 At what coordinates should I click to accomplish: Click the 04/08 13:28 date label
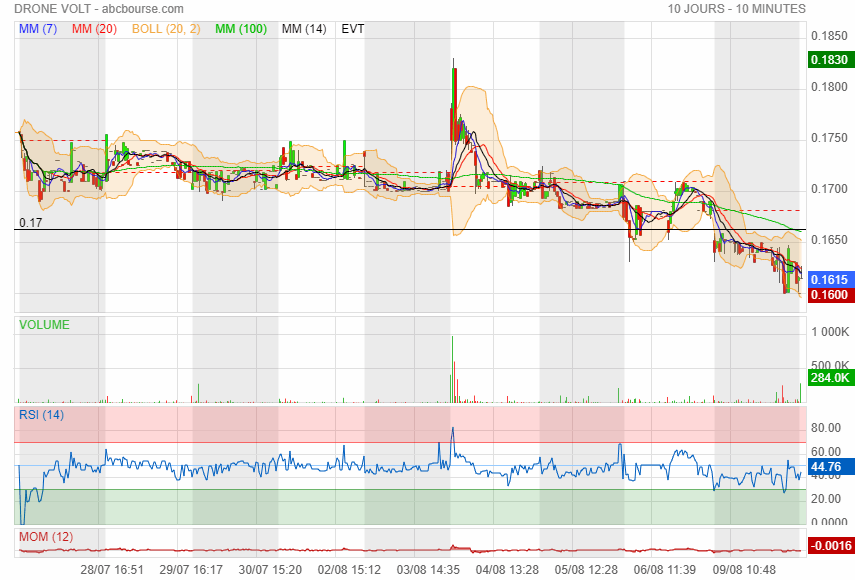[507, 570]
